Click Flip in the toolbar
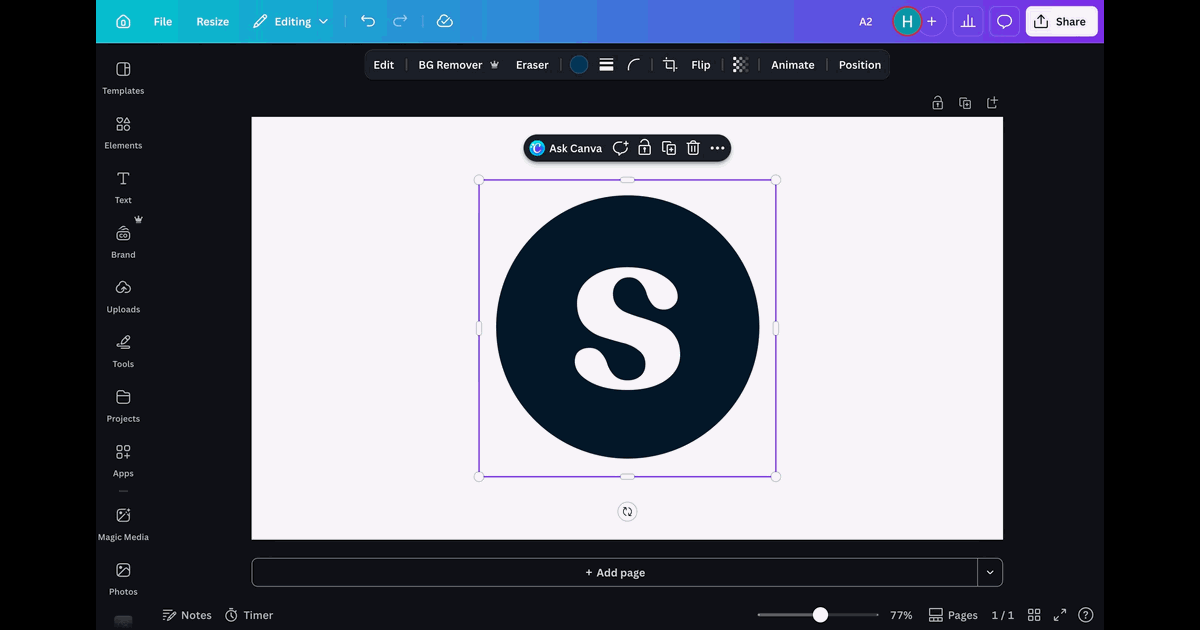This screenshot has width=1200, height=630. click(701, 65)
